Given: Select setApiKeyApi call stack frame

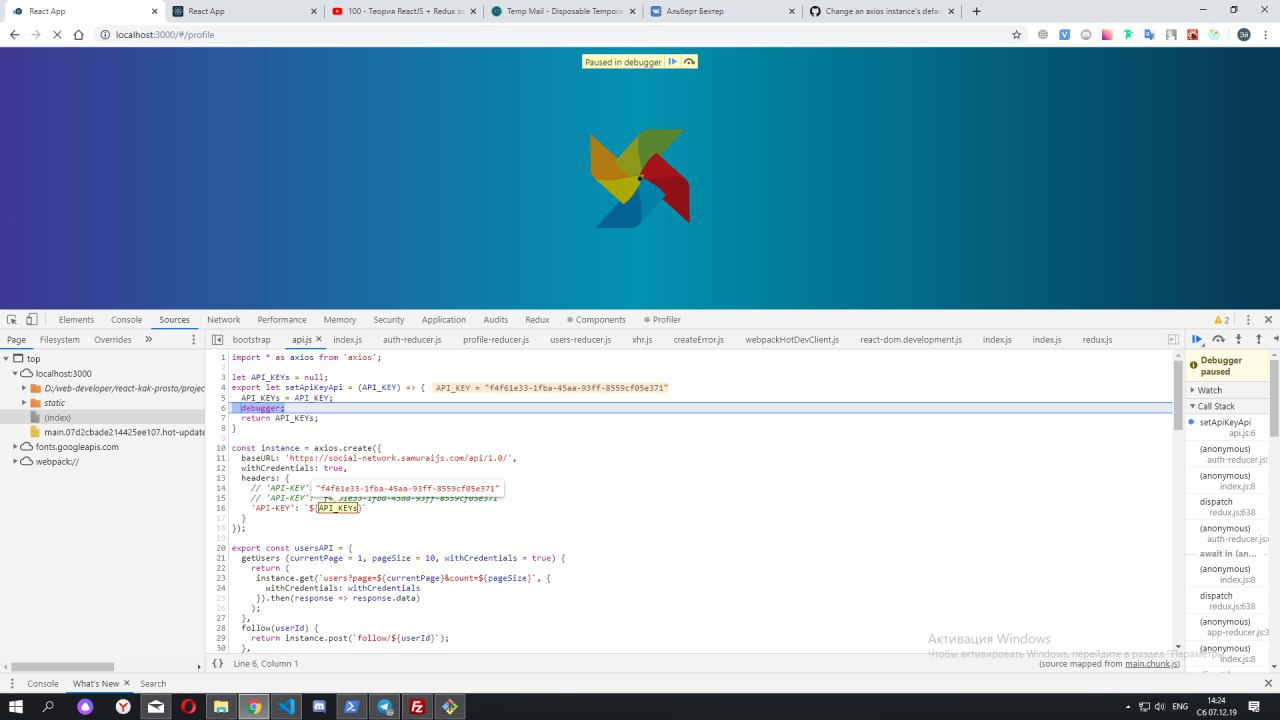Looking at the screenshot, I should click(1227, 428).
